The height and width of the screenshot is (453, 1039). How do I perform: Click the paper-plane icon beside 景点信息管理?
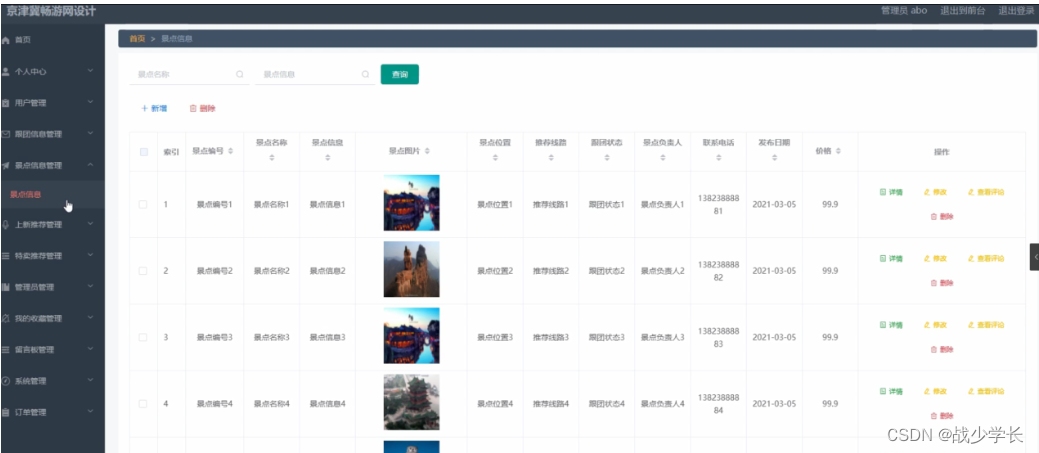(x=6, y=166)
